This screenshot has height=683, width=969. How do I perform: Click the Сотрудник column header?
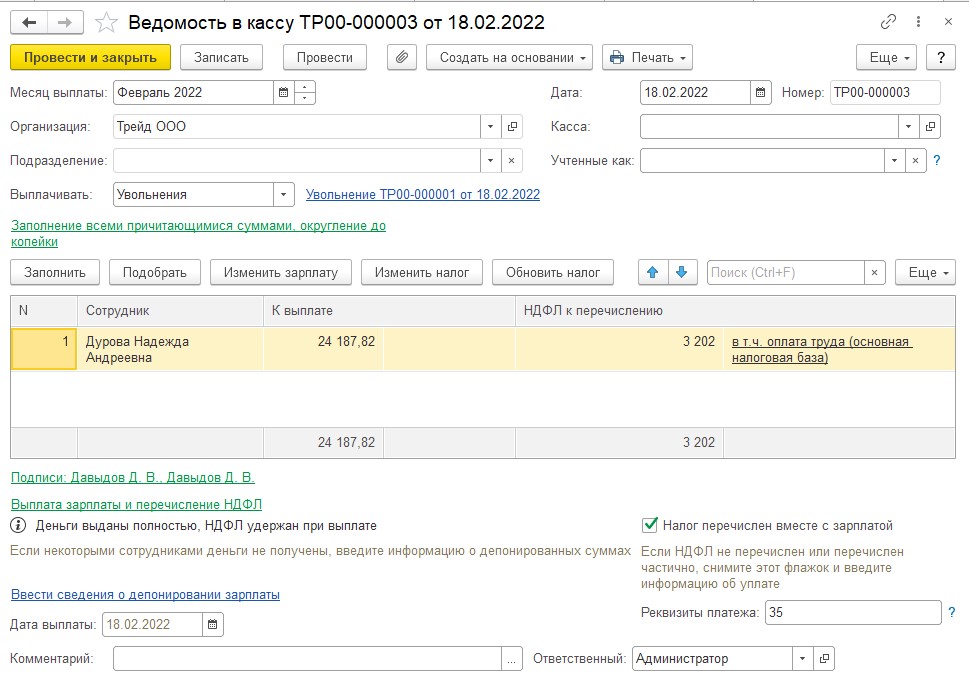click(x=170, y=311)
